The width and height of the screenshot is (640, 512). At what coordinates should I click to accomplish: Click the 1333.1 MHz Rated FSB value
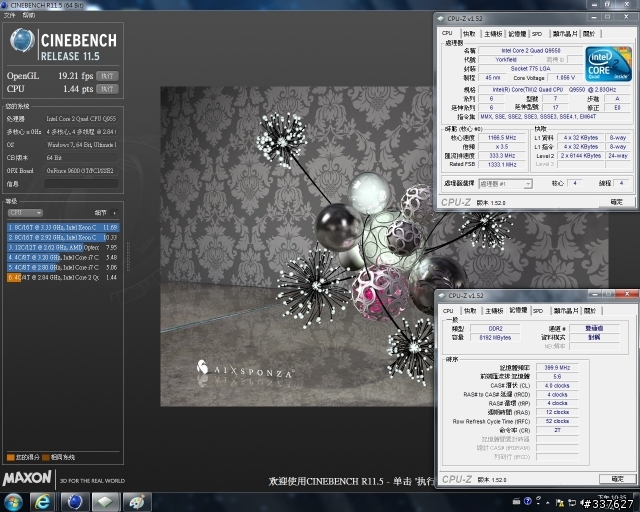[x=502, y=165]
